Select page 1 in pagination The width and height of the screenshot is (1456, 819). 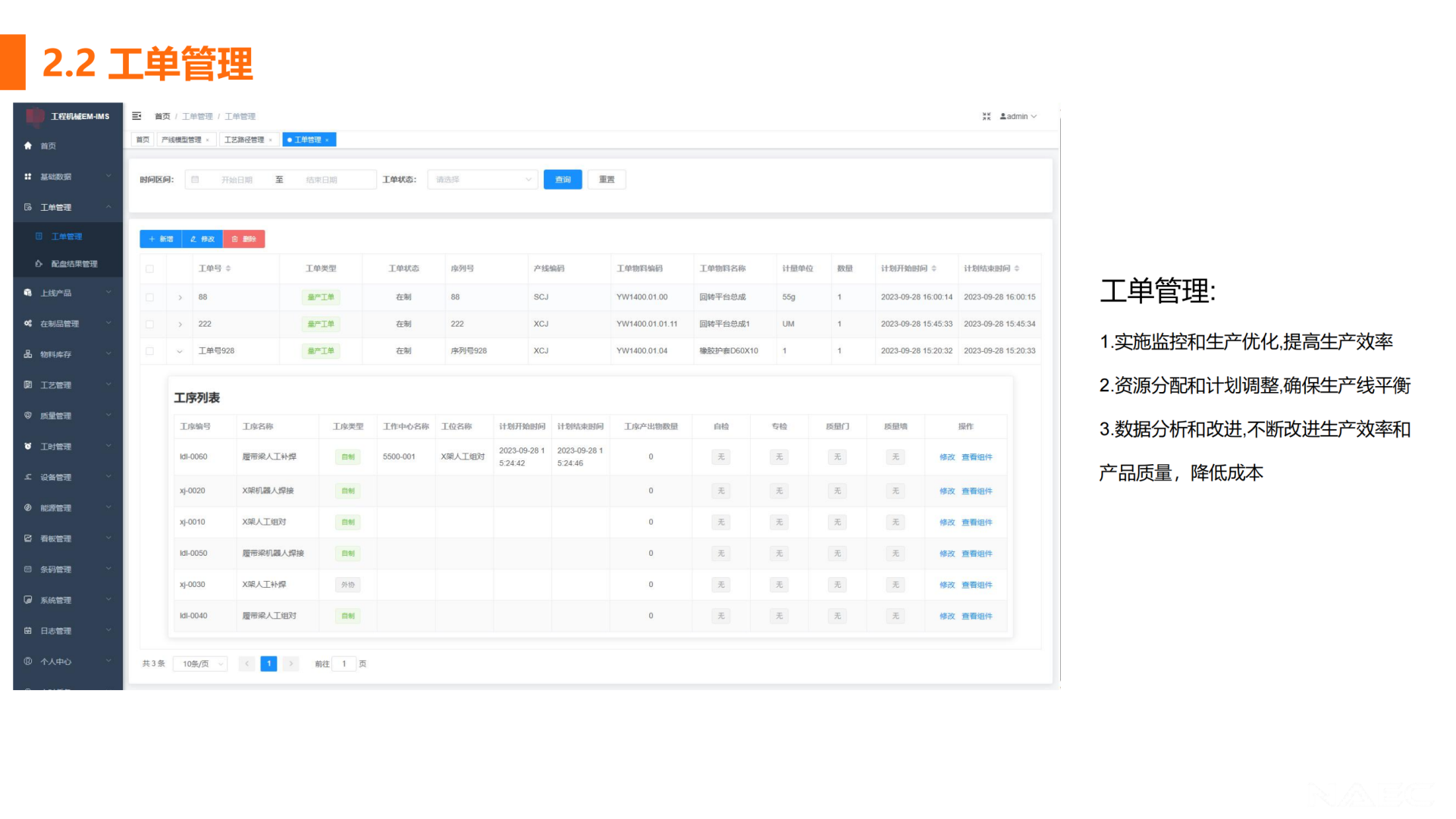click(x=268, y=664)
